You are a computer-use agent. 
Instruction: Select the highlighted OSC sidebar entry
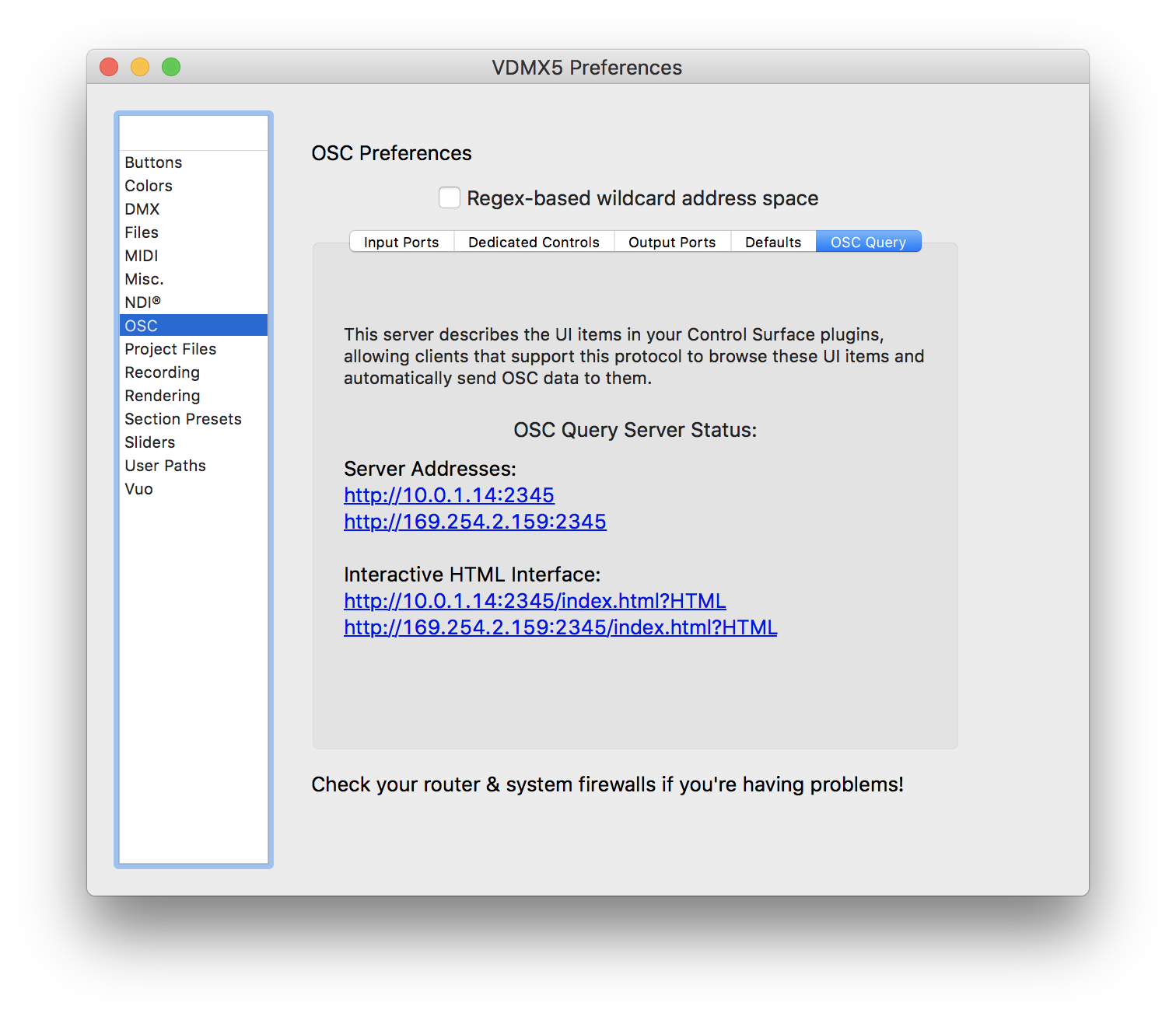point(194,326)
